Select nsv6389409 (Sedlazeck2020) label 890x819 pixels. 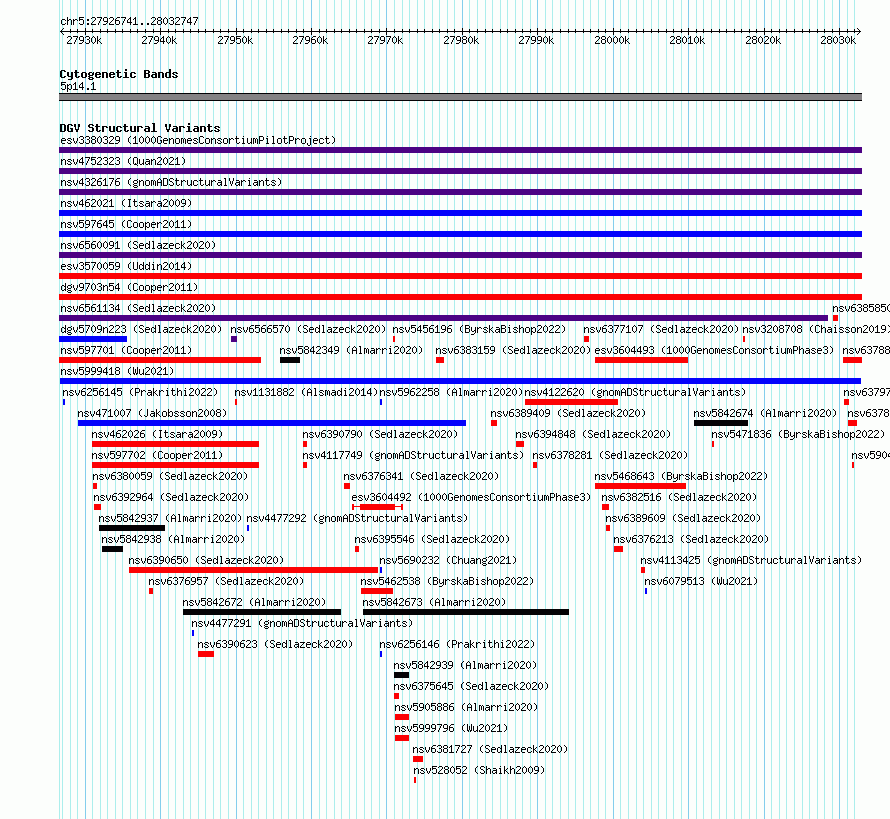[x=568, y=413]
